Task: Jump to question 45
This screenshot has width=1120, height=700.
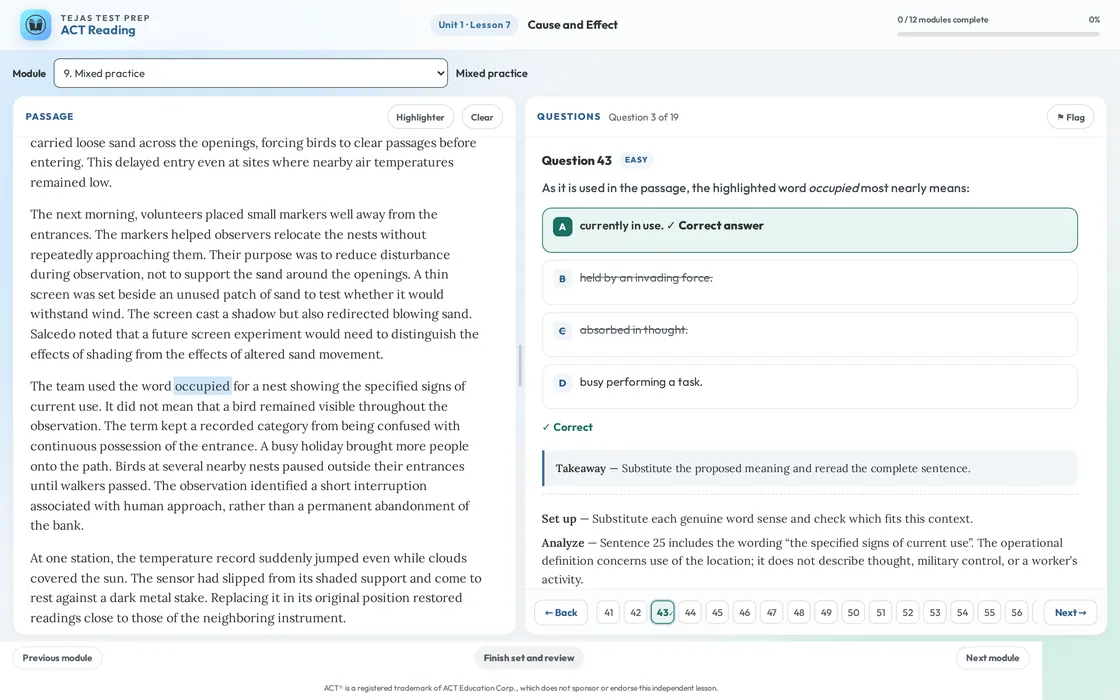Action: point(717,613)
